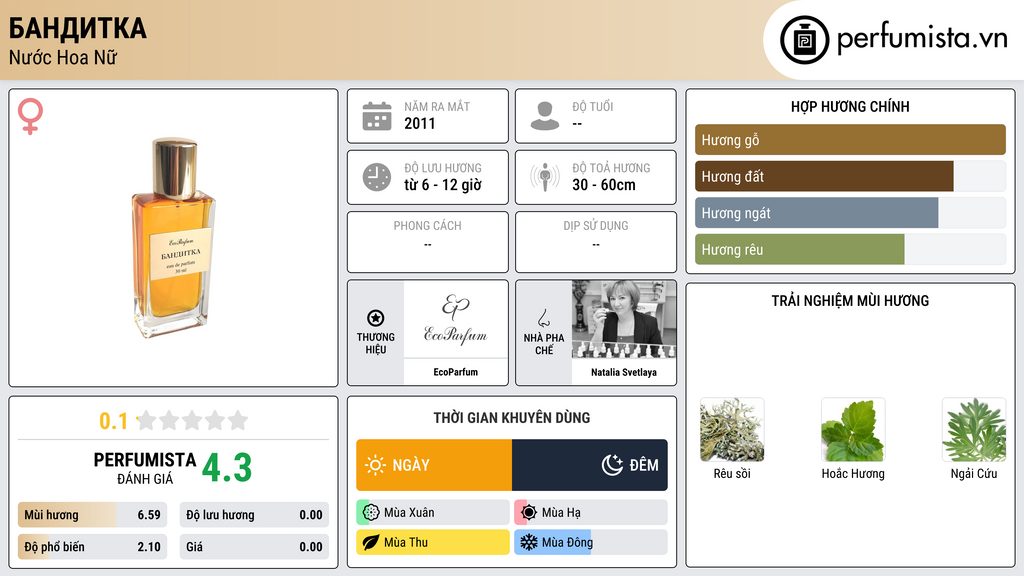Image resolution: width=1024 pixels, height=576 pixels.
Task: Open the EcoParfum brand logo
Action: (455, 319)
